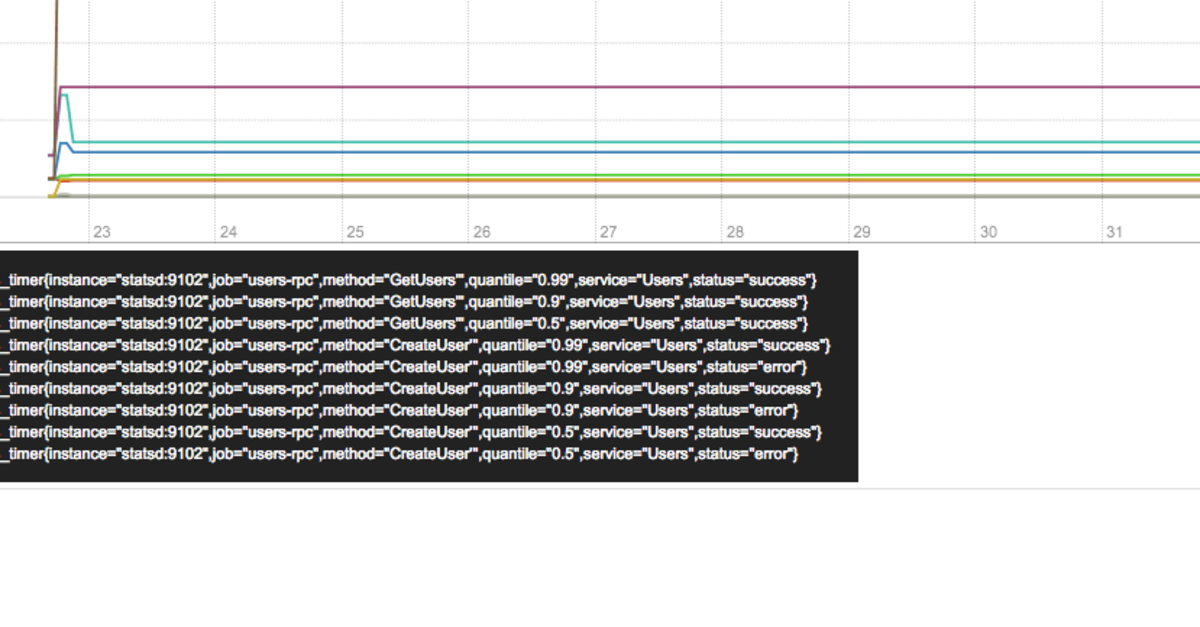
Task: Click x-axis tick label 24
Action: coord(228,232)
